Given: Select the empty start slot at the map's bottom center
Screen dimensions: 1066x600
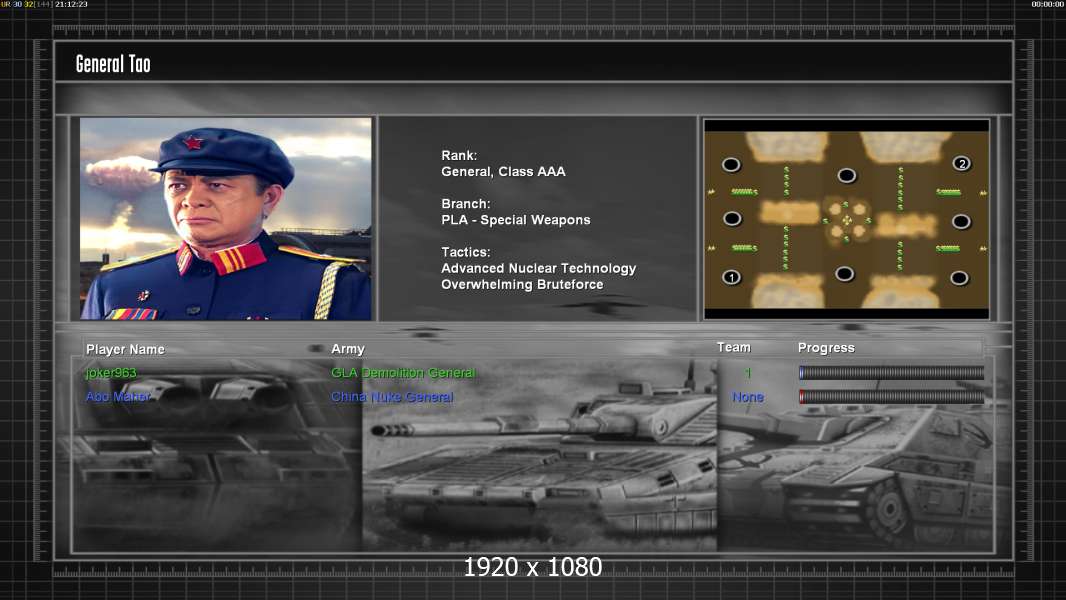Looking at the screenshot, I should pyautogui.click(x=844, y=274).
